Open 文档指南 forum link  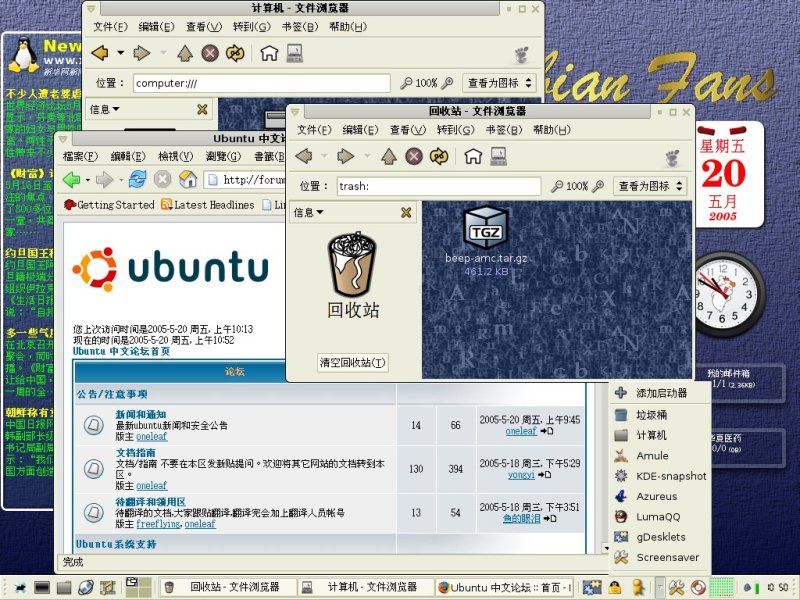tap(136, 453)
